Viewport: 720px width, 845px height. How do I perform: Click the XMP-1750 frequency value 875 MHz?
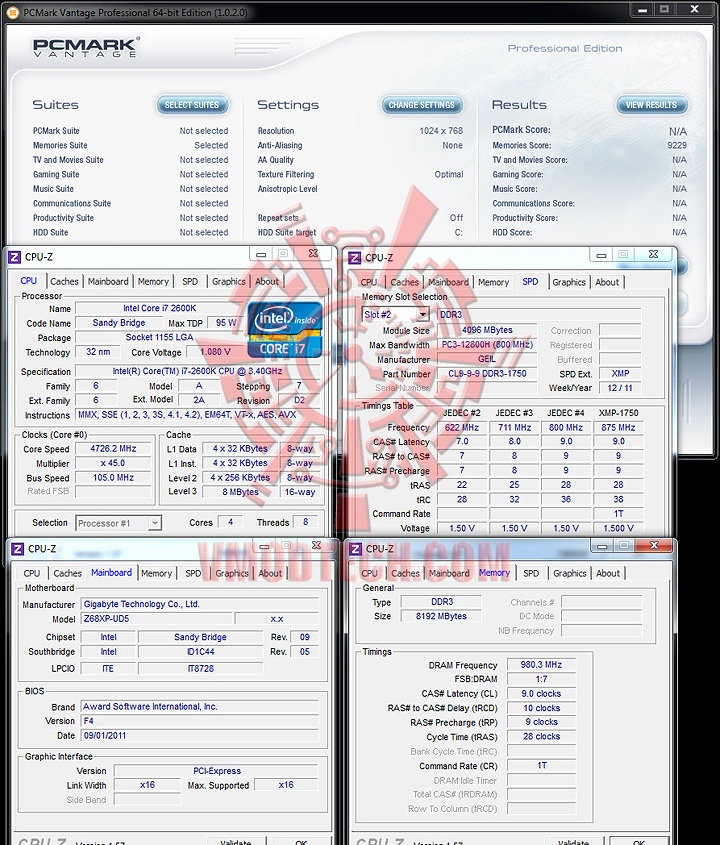[618, 427]
